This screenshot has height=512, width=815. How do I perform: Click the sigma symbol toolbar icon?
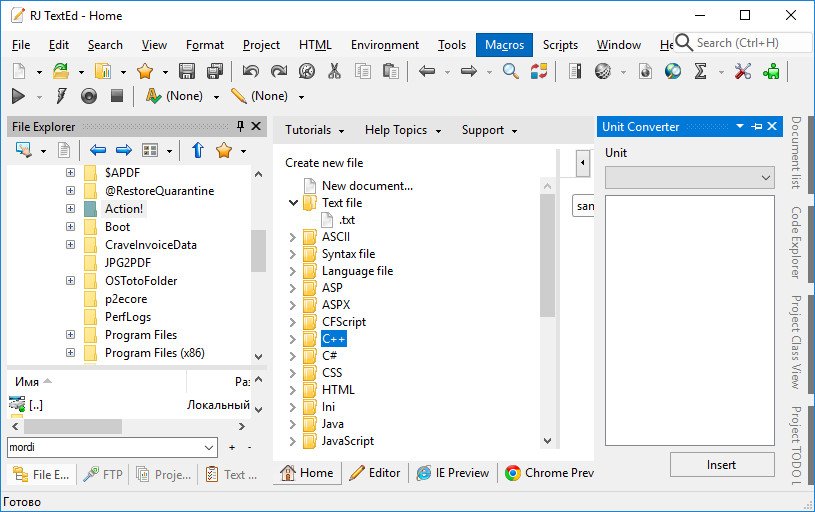[x=701, y=71]
